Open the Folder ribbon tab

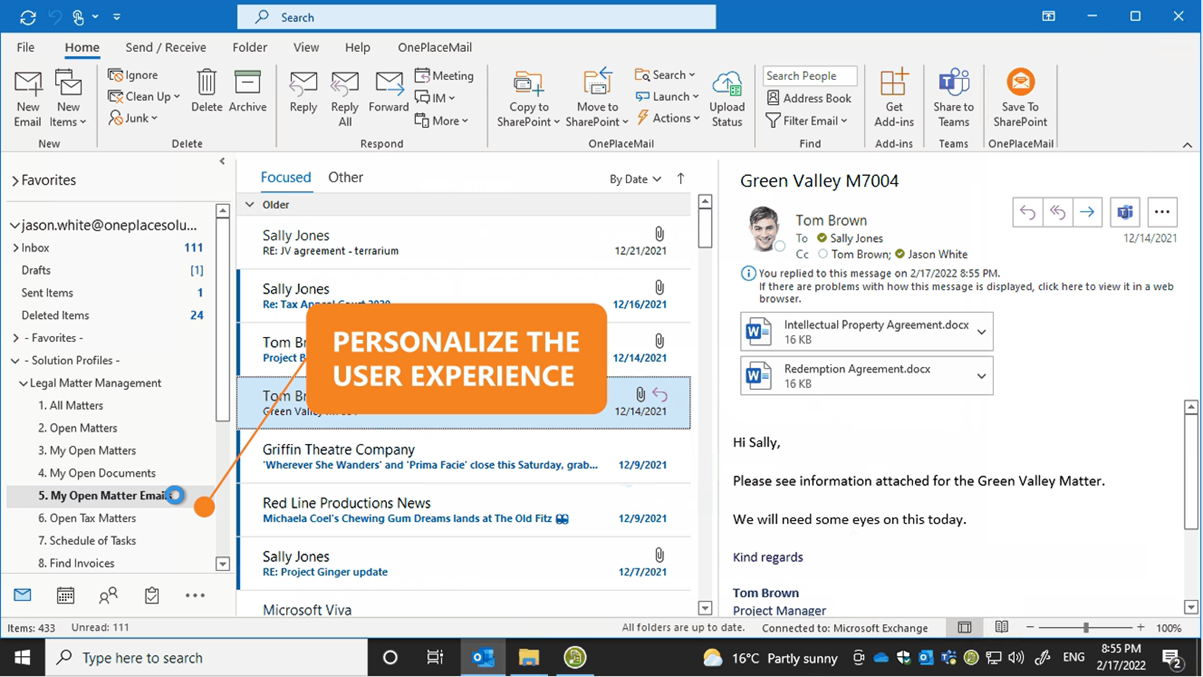pos(250,47)
